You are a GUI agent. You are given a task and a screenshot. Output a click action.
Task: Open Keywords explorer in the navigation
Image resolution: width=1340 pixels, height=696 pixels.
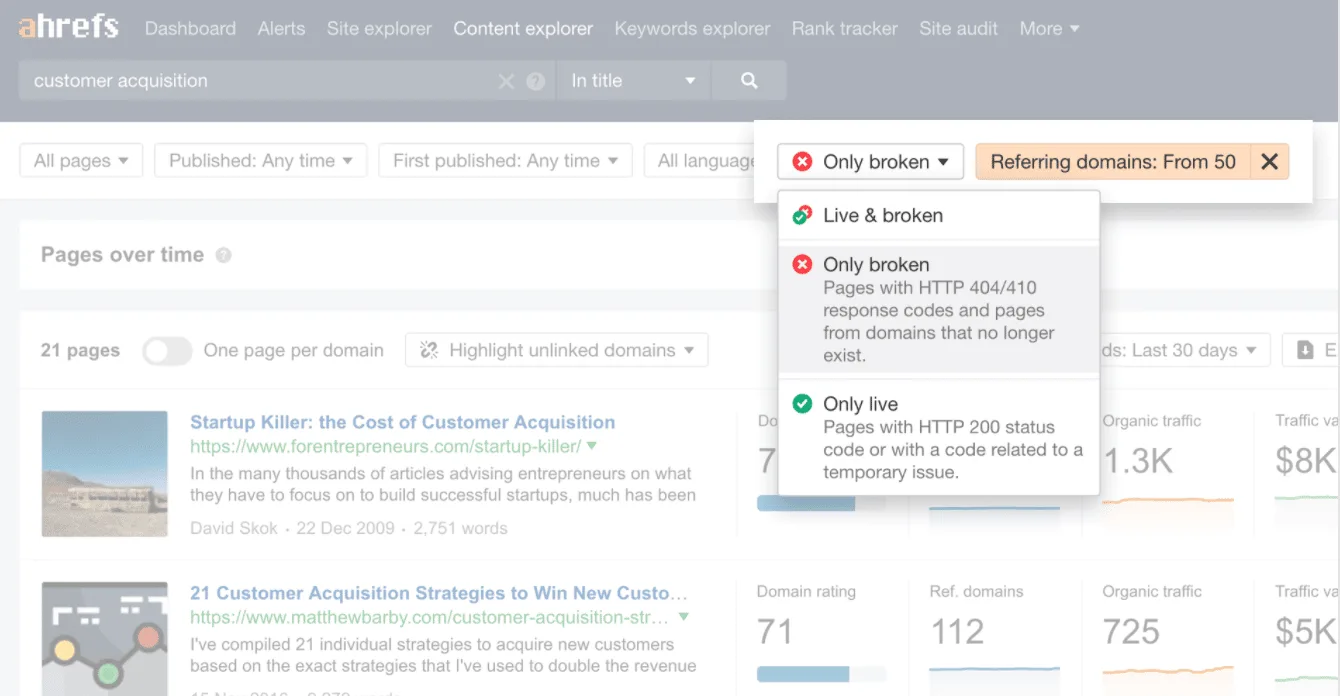coord(692,29)
